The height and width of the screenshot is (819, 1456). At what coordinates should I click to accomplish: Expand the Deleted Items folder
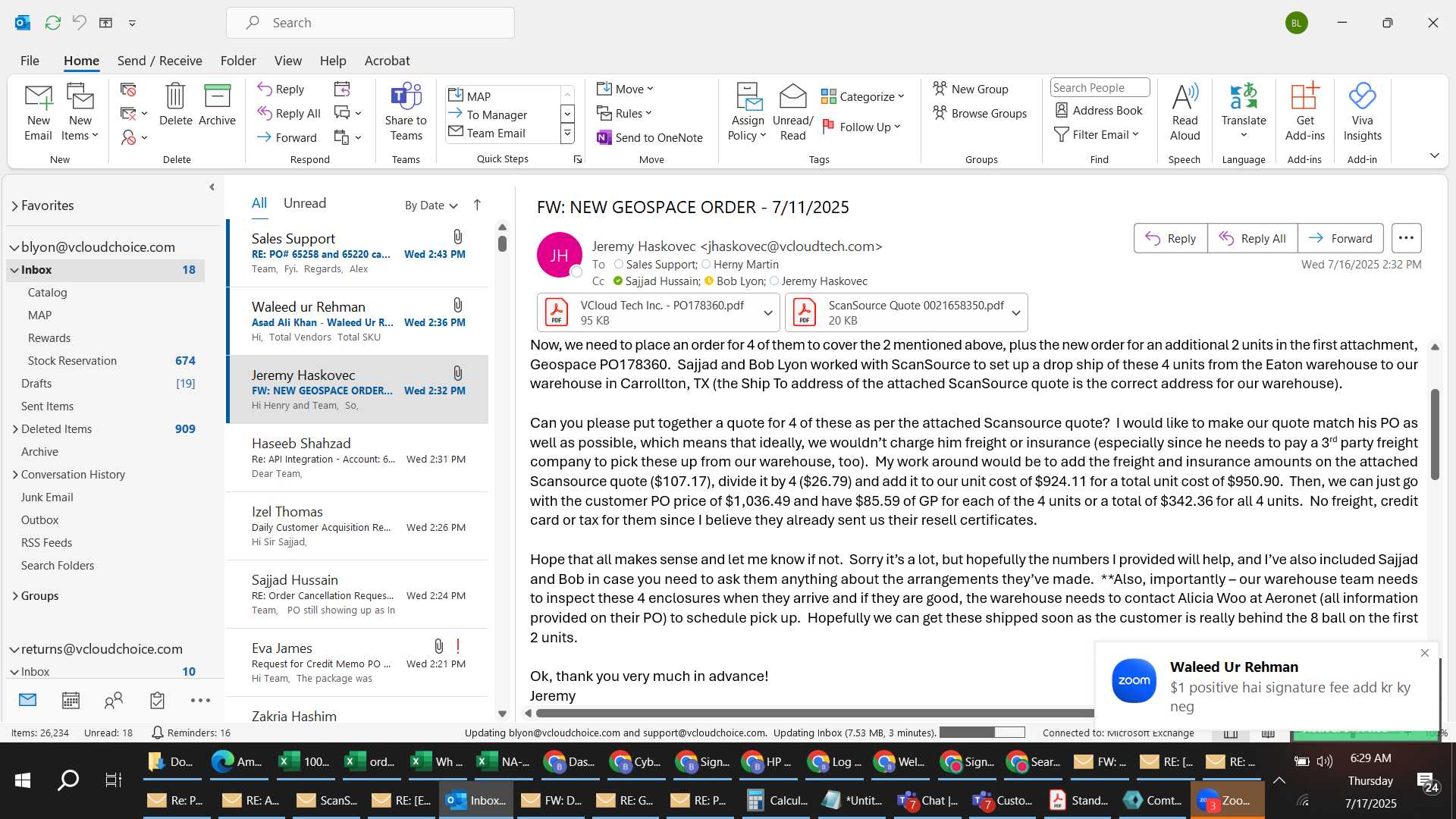(15, 429)
